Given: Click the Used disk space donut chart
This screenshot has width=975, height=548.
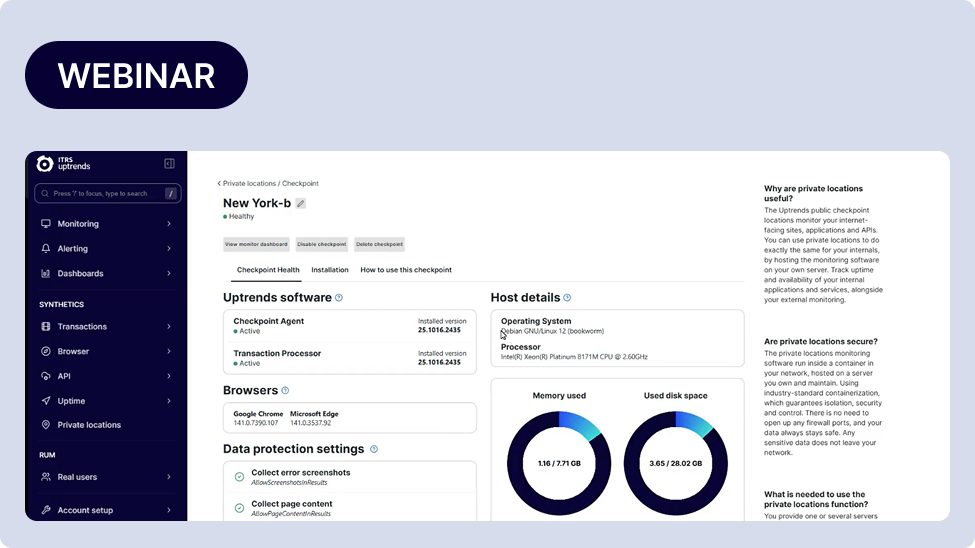Looking at the screenshot, I should point(676,463).
